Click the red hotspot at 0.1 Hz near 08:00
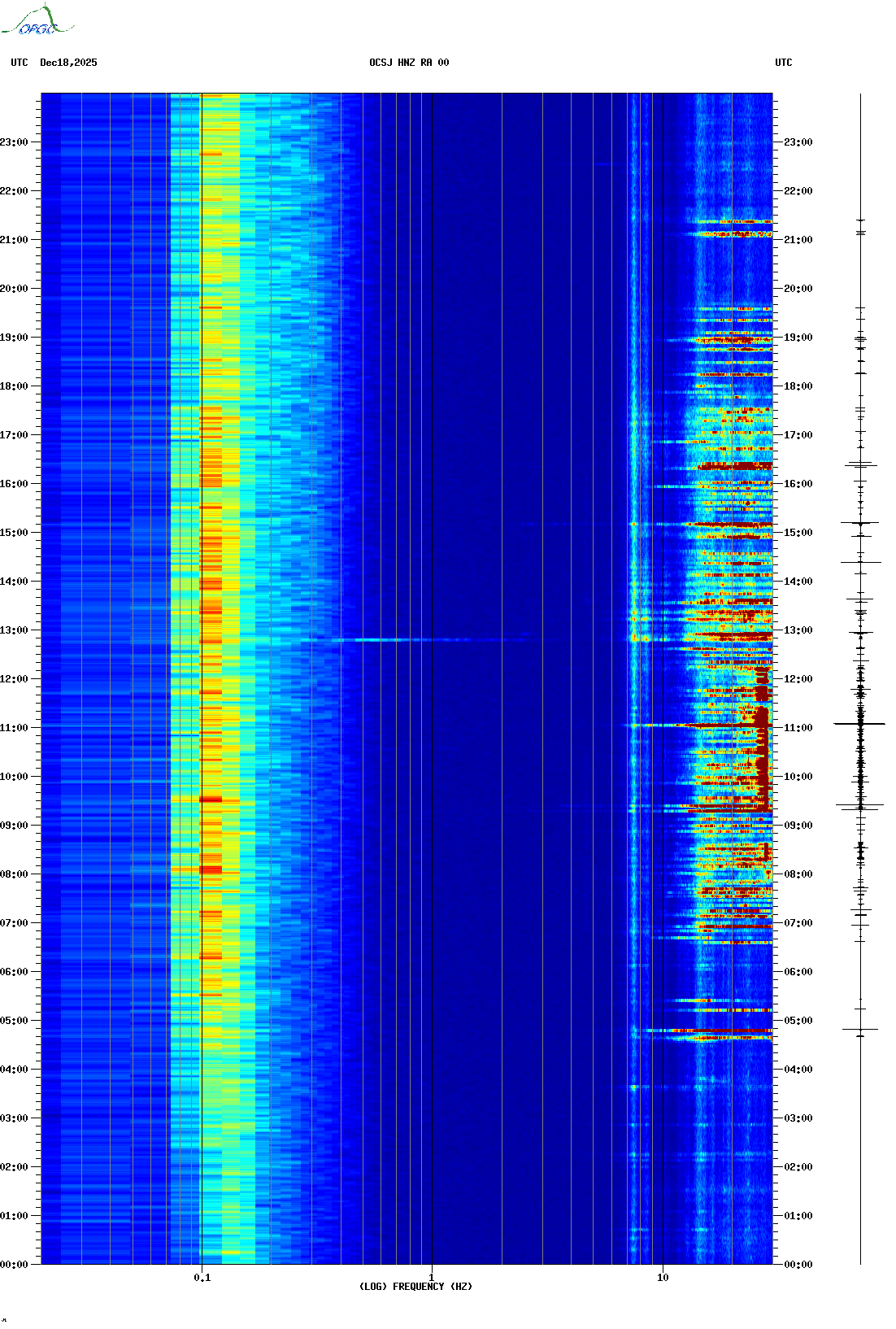896x1329 pixels. [211, 869]
